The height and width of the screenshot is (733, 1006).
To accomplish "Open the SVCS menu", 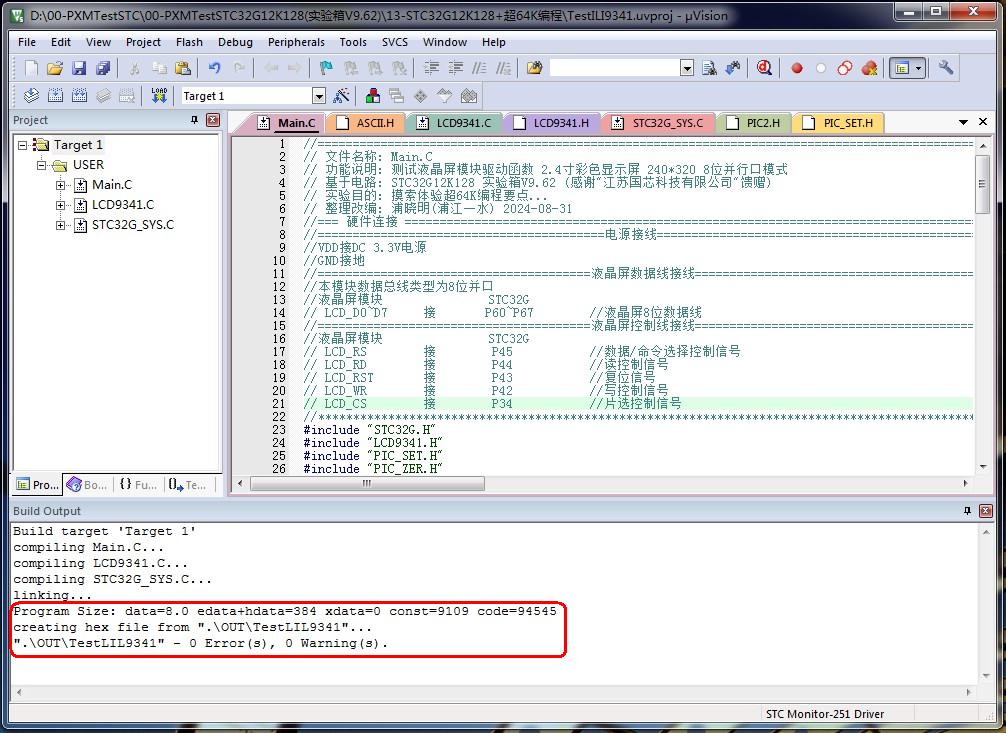I will [x=395, y=42].
